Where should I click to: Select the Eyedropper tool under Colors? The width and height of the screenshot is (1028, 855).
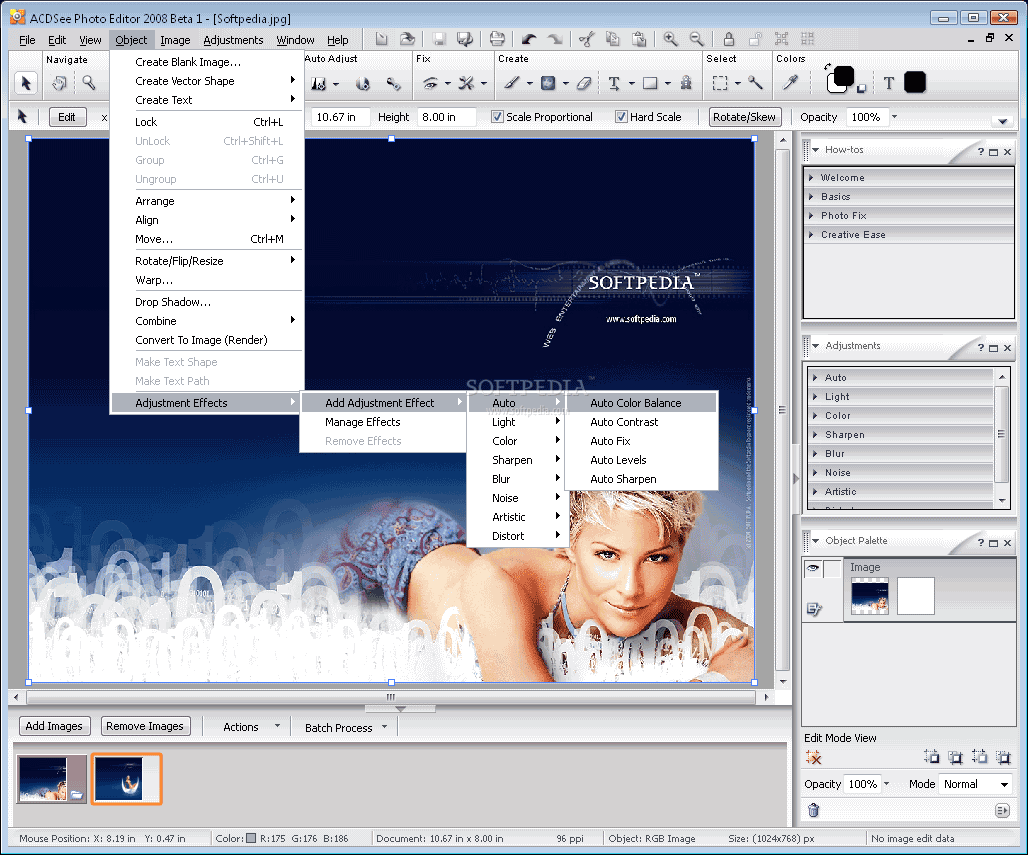[x=791, y=83]
